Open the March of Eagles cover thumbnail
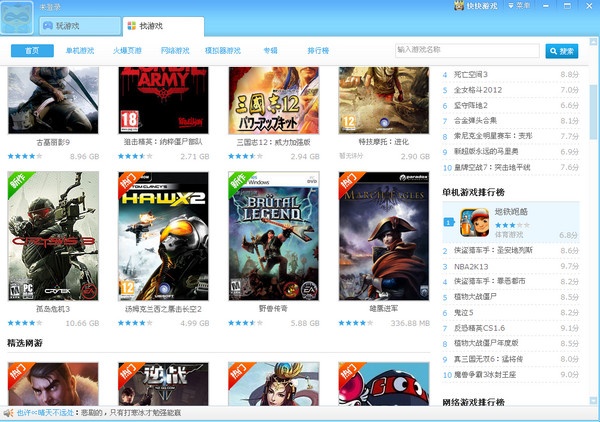This screenshot has width=600, height=422. click(x=384, y=236)
